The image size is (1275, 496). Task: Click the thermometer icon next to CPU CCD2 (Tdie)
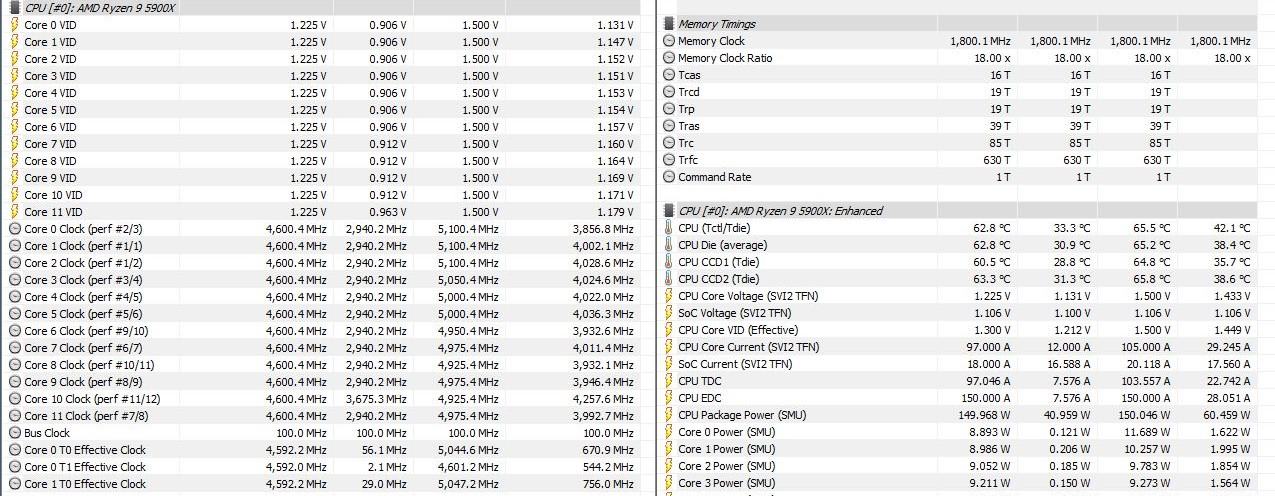(x=669, y=279)
